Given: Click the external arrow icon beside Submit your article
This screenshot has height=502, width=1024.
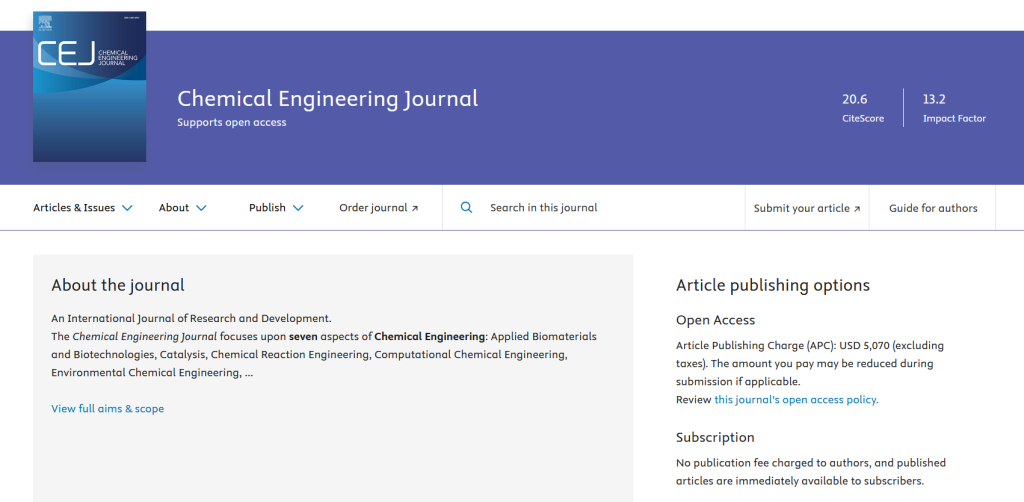Looking at the screenshot, I should coord(857,209).
